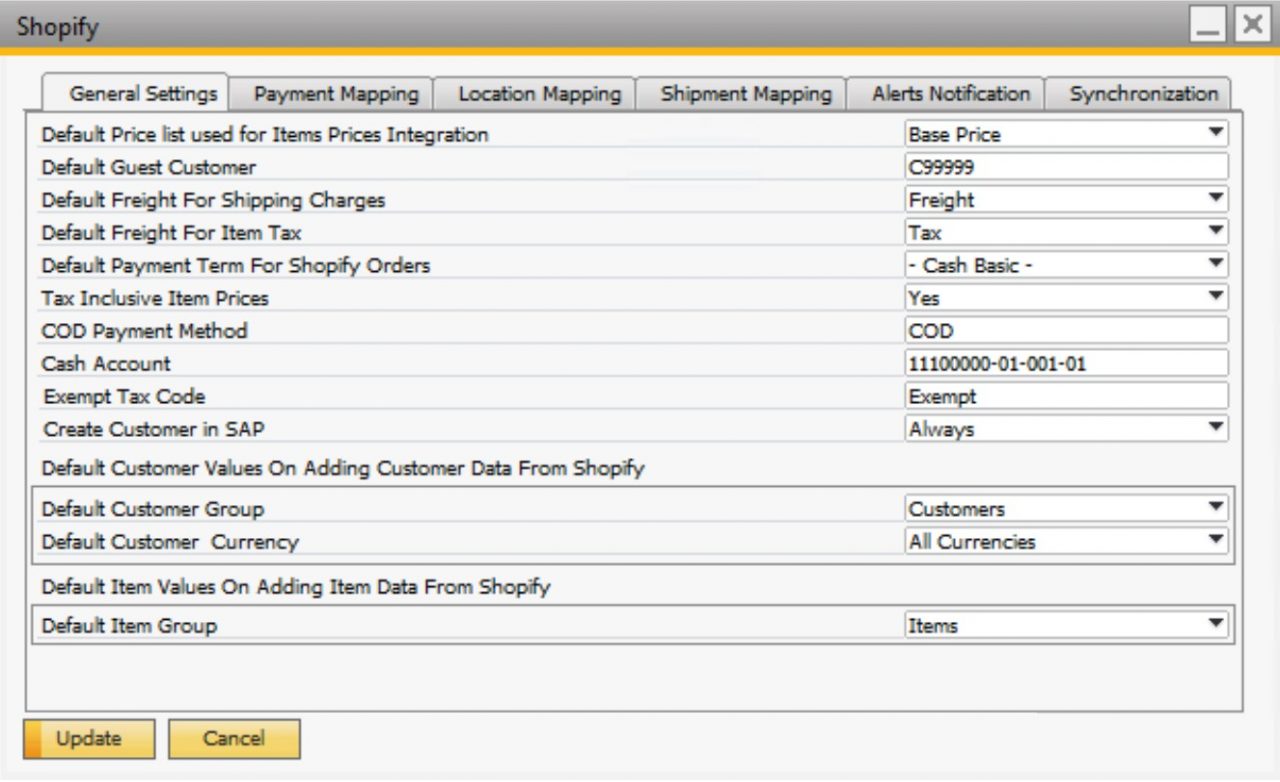View the Alerts Notification tab
The height and width of the screenshot is (782, 1280).
tap(948, 93)
